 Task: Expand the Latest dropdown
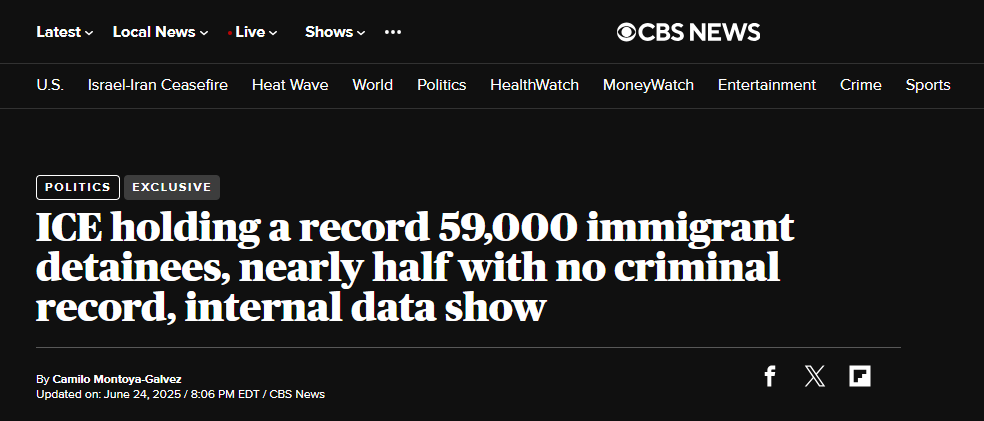pyautogui.click(x=65, y=32)
